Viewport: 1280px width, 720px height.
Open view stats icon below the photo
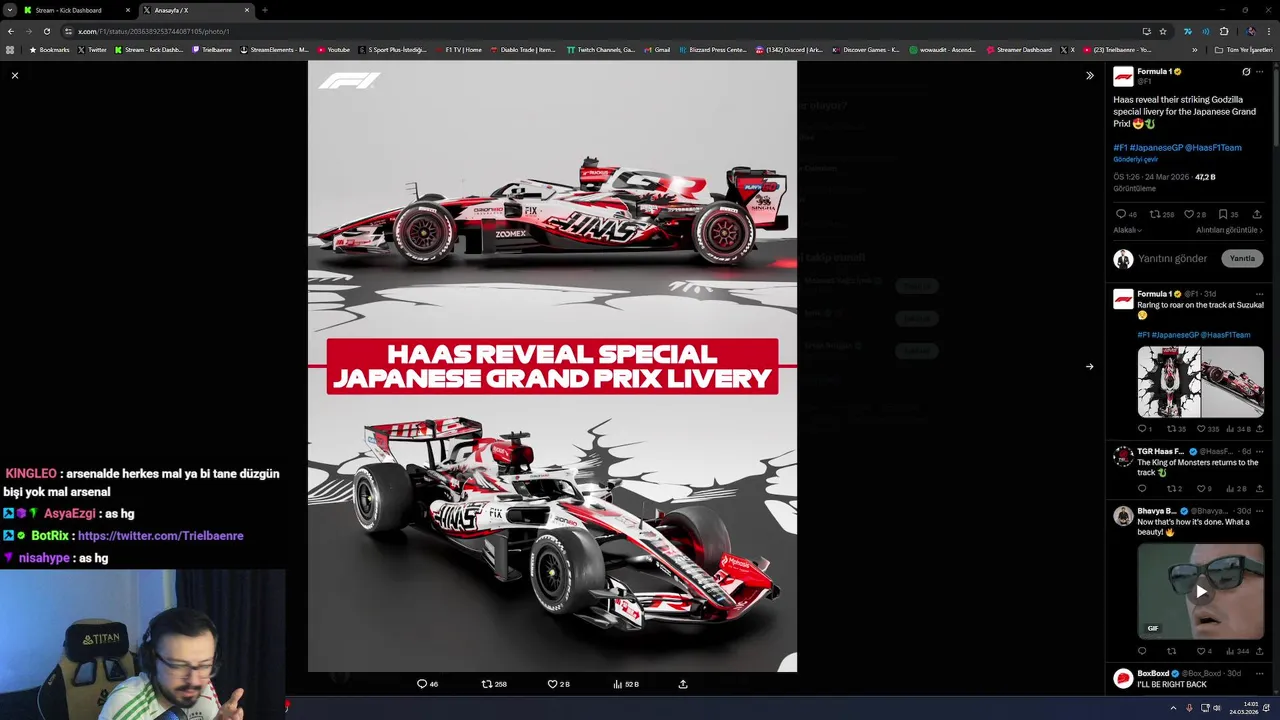pos(618,684)
